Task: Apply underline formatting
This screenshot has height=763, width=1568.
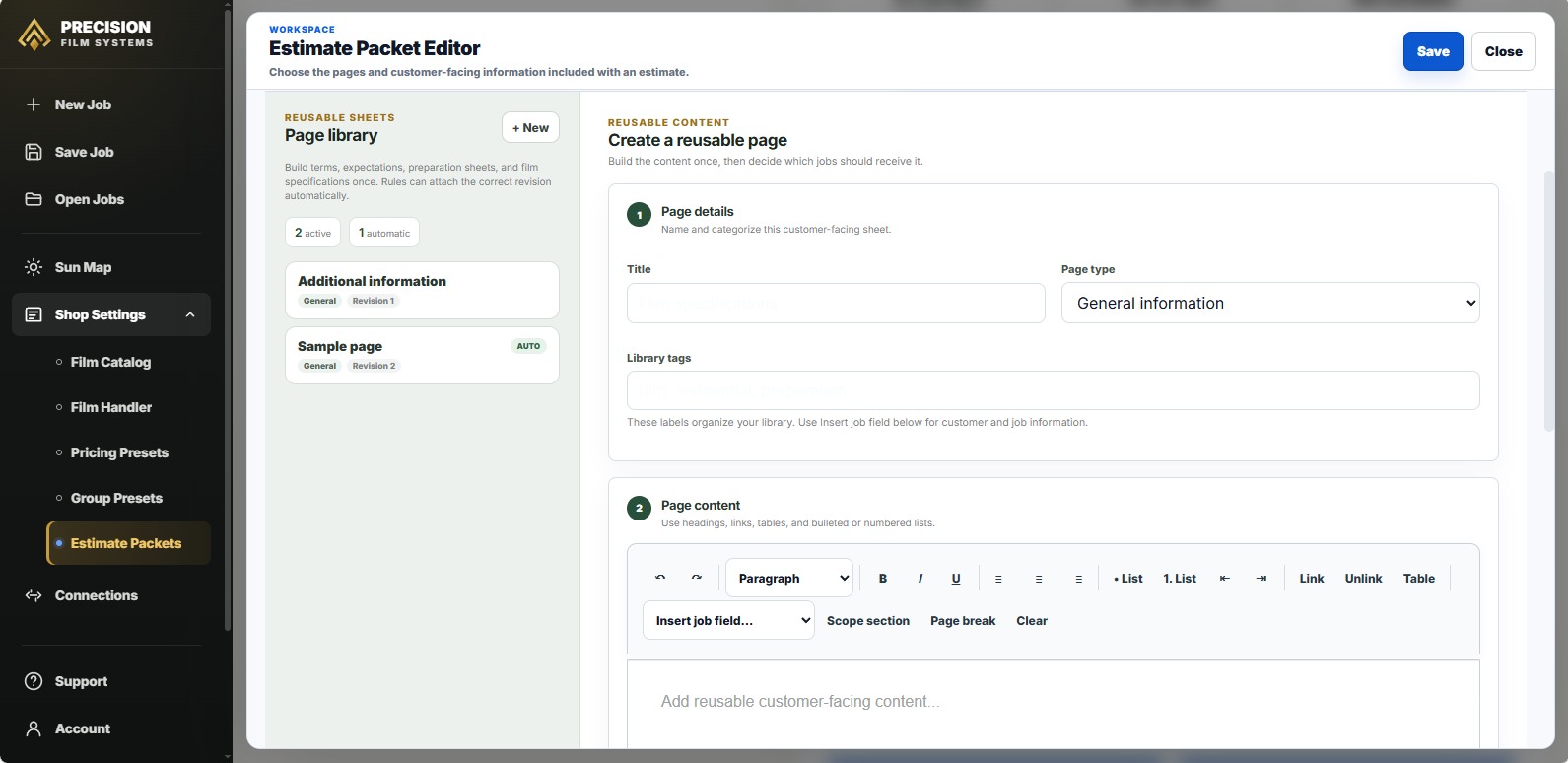Action: (956, 579)
